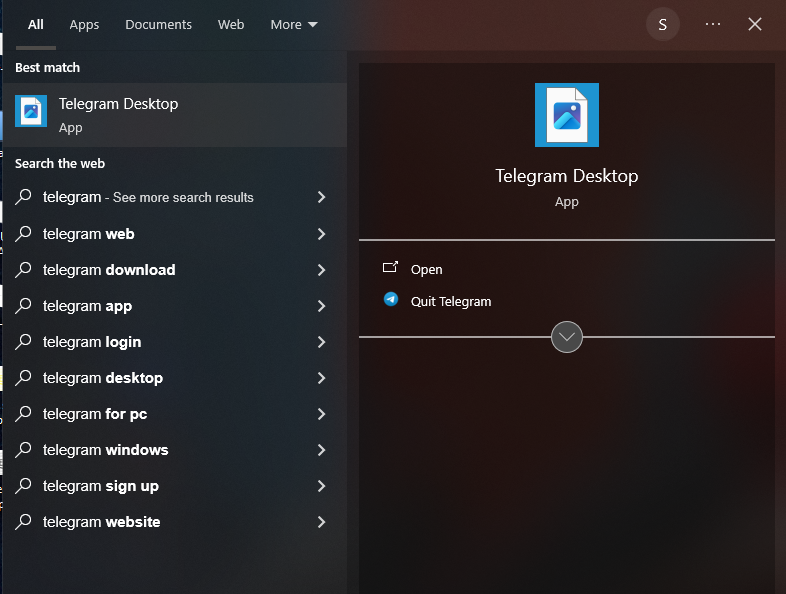Click search icon beside telegram sign up

[23, 486]
